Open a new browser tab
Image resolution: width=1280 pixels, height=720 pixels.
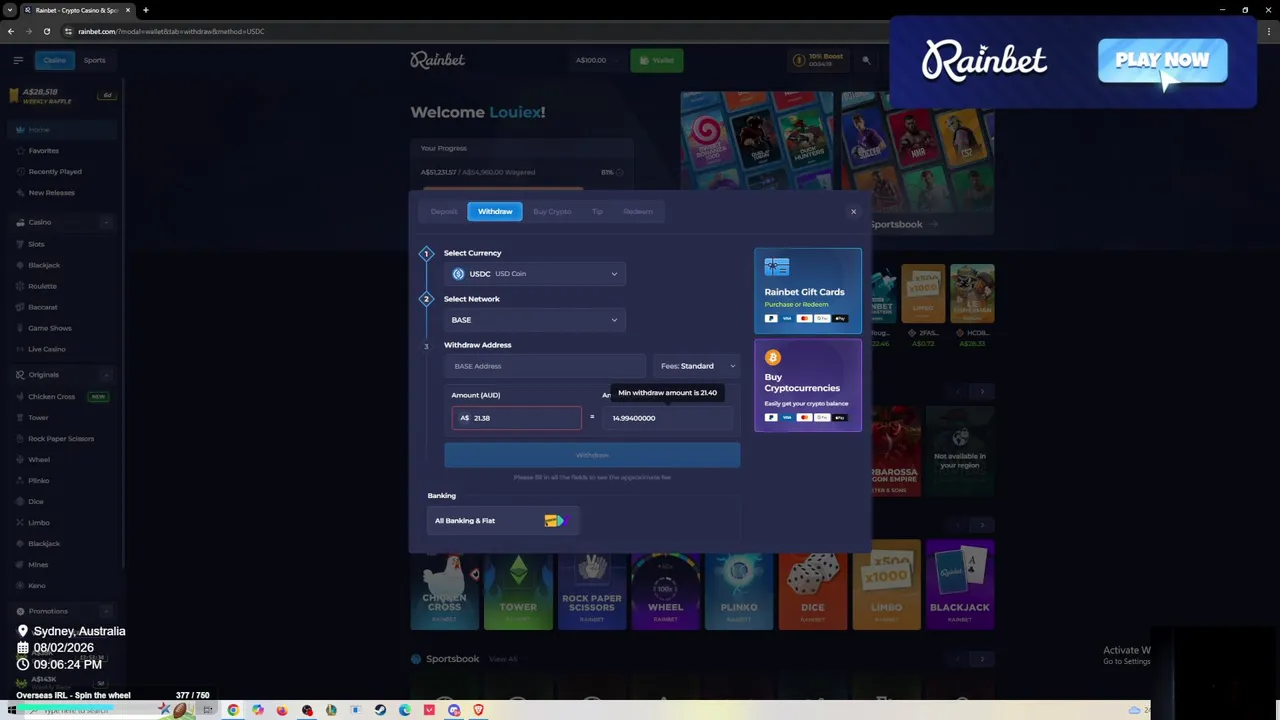[145, 10]
